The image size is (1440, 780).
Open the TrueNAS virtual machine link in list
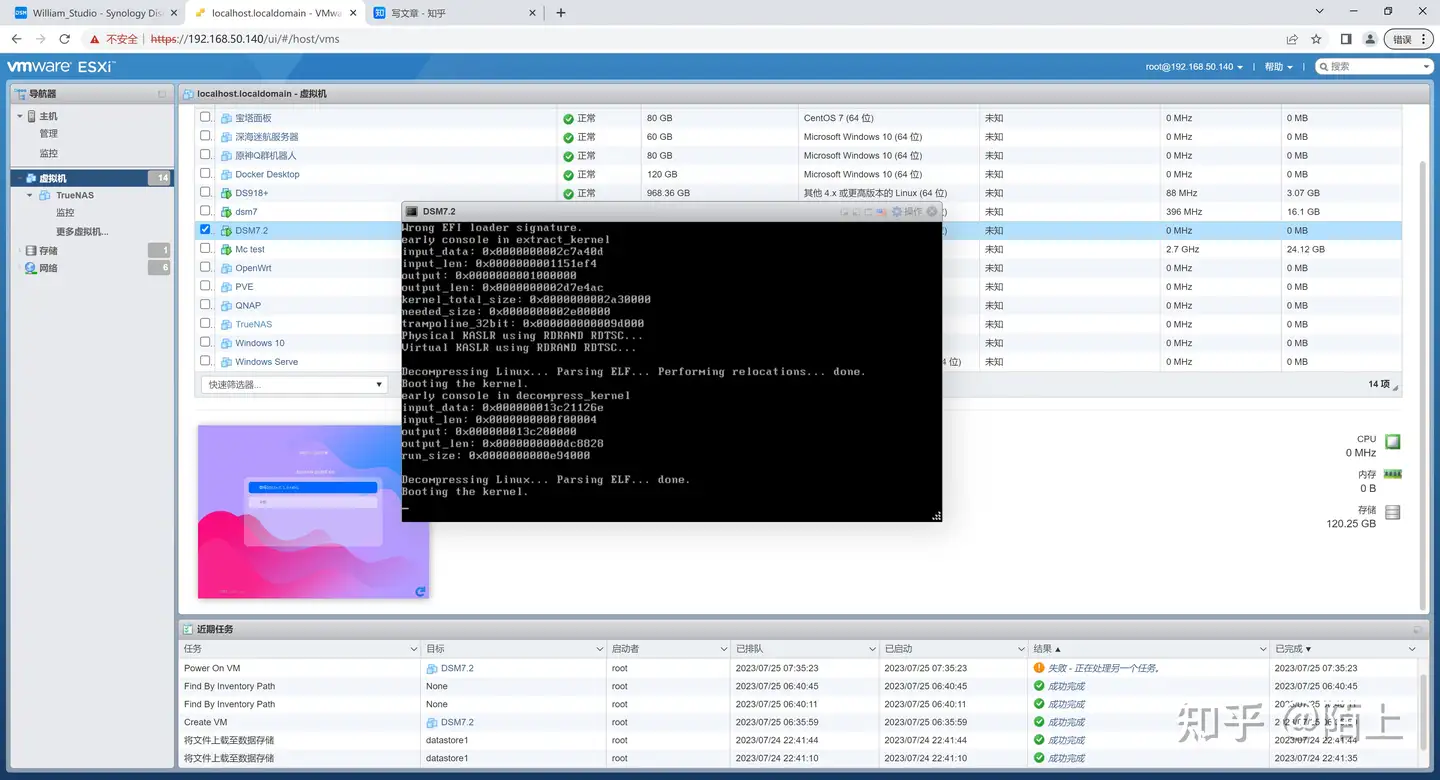[x=254, y=325]
